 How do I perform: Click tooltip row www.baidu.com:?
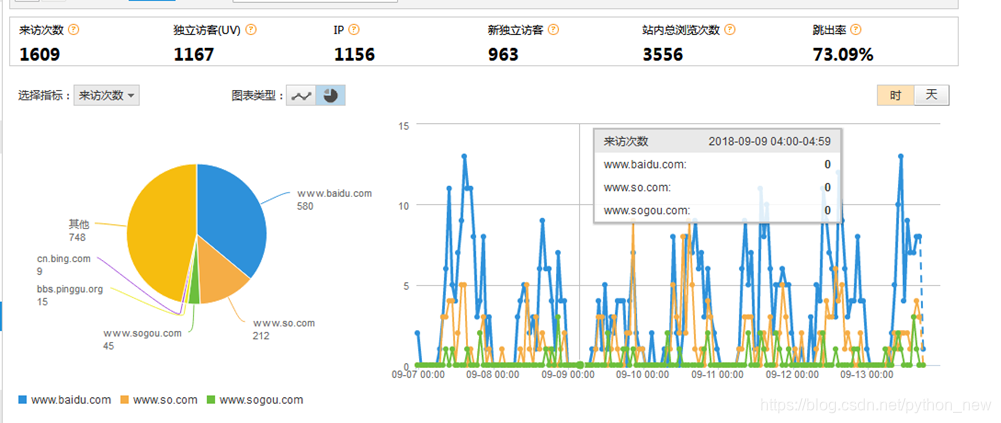click(718, 165)
